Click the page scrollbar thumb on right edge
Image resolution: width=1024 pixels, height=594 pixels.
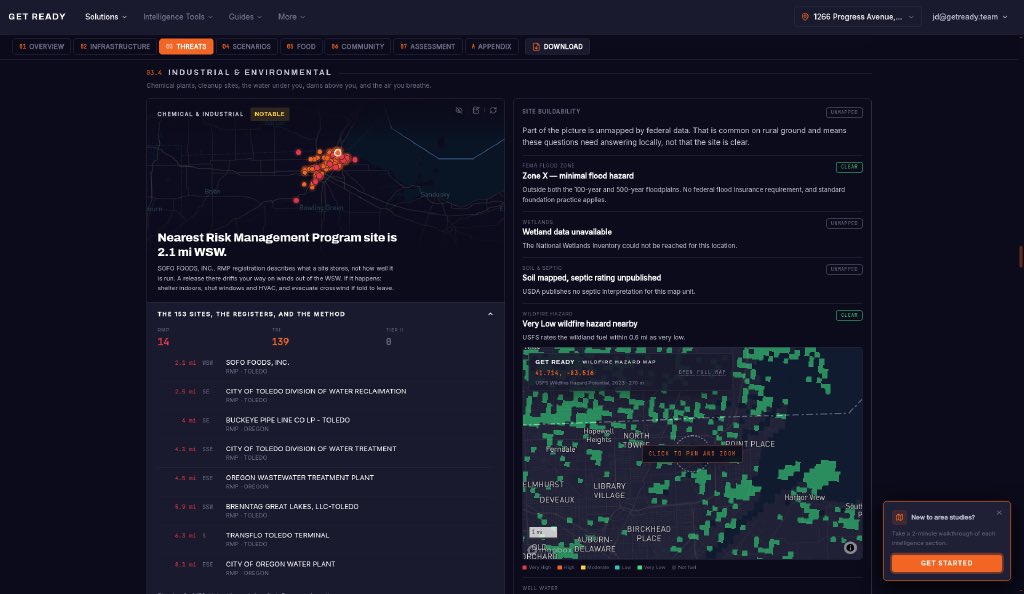[1020, 256]
